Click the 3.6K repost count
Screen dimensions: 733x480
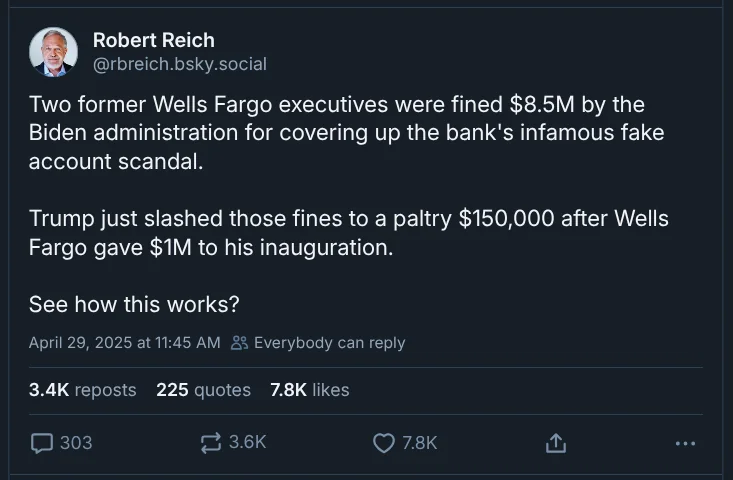[x=247, y=442]
